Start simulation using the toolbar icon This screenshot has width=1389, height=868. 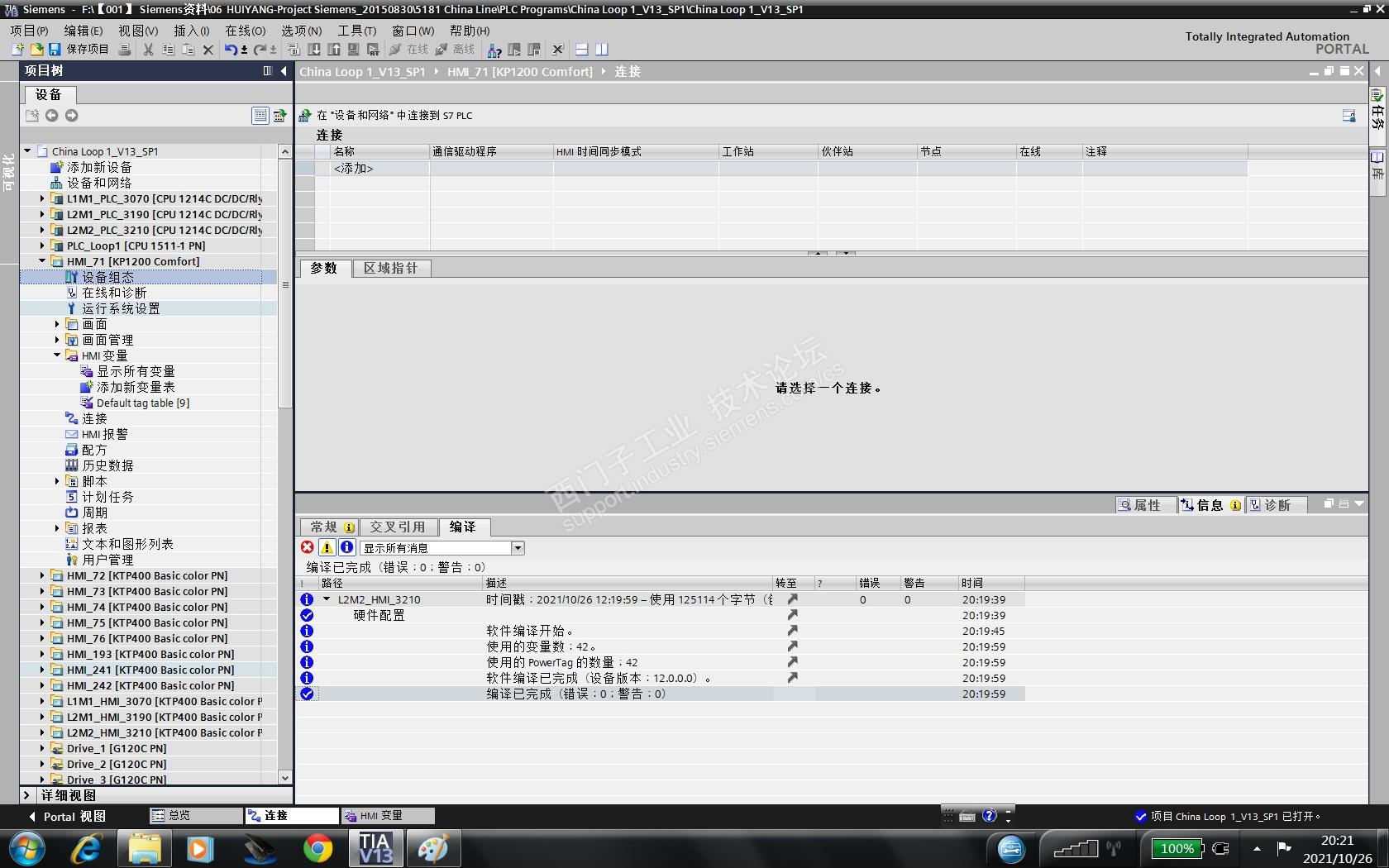pyautogui.click(x=354, y=50)
